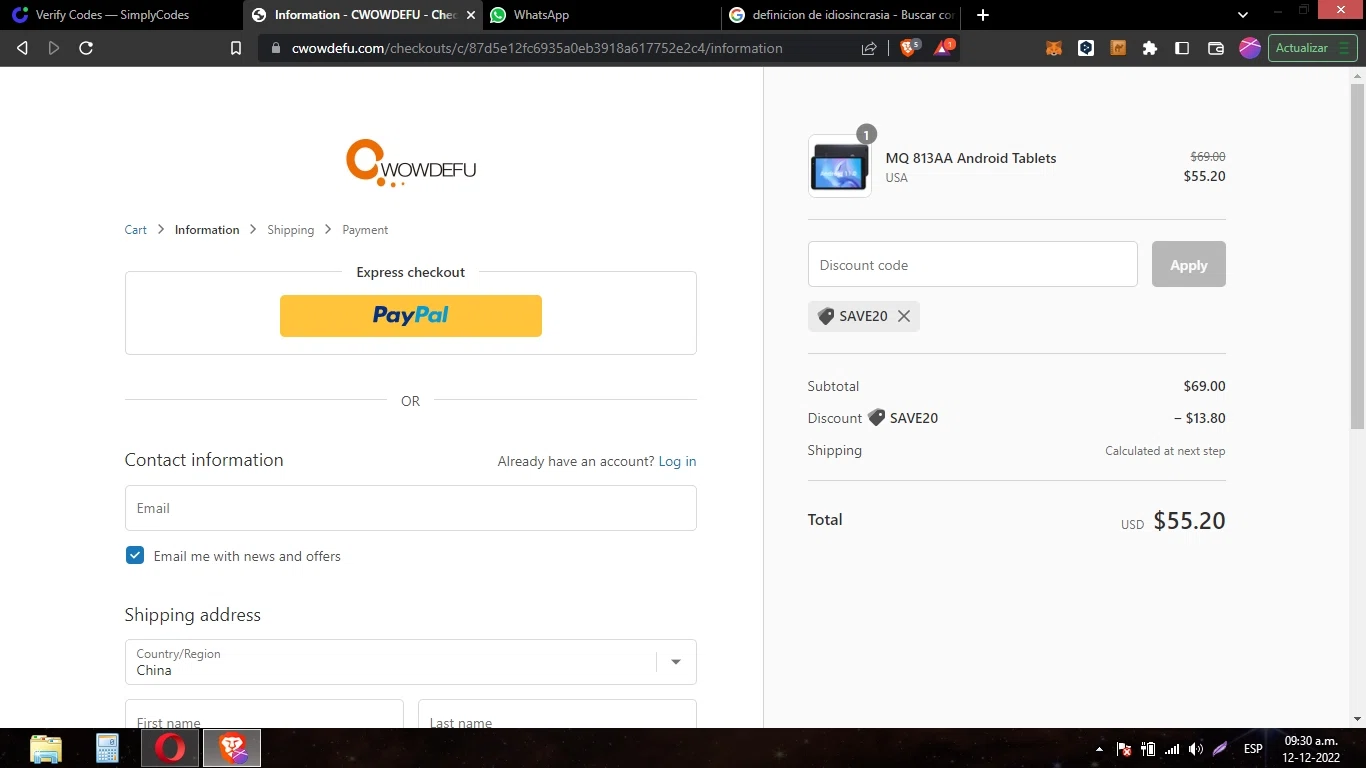Open Calculator from taskbar

click(x=107, y=748)
